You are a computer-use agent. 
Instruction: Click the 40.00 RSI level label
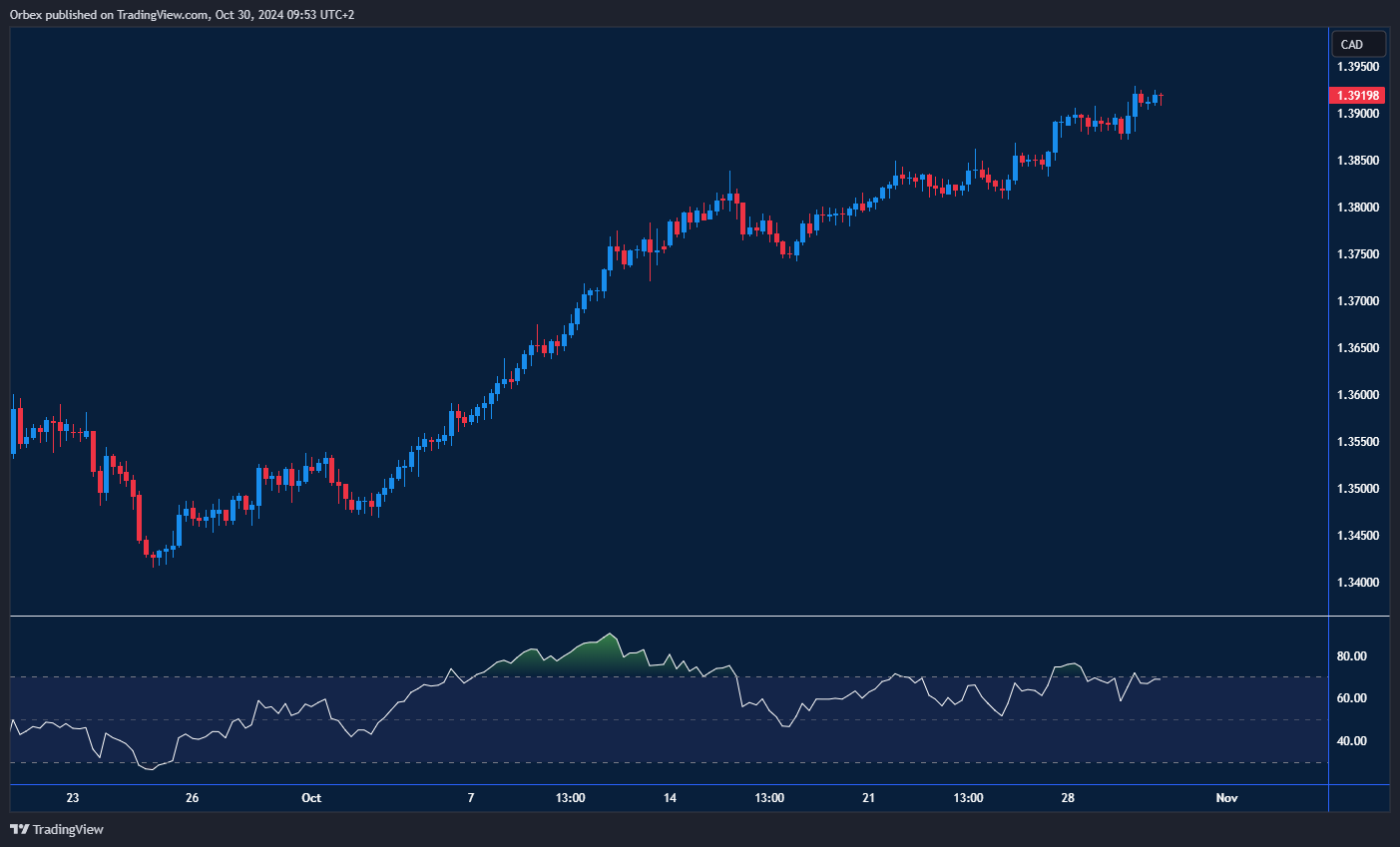point(1352,741)
